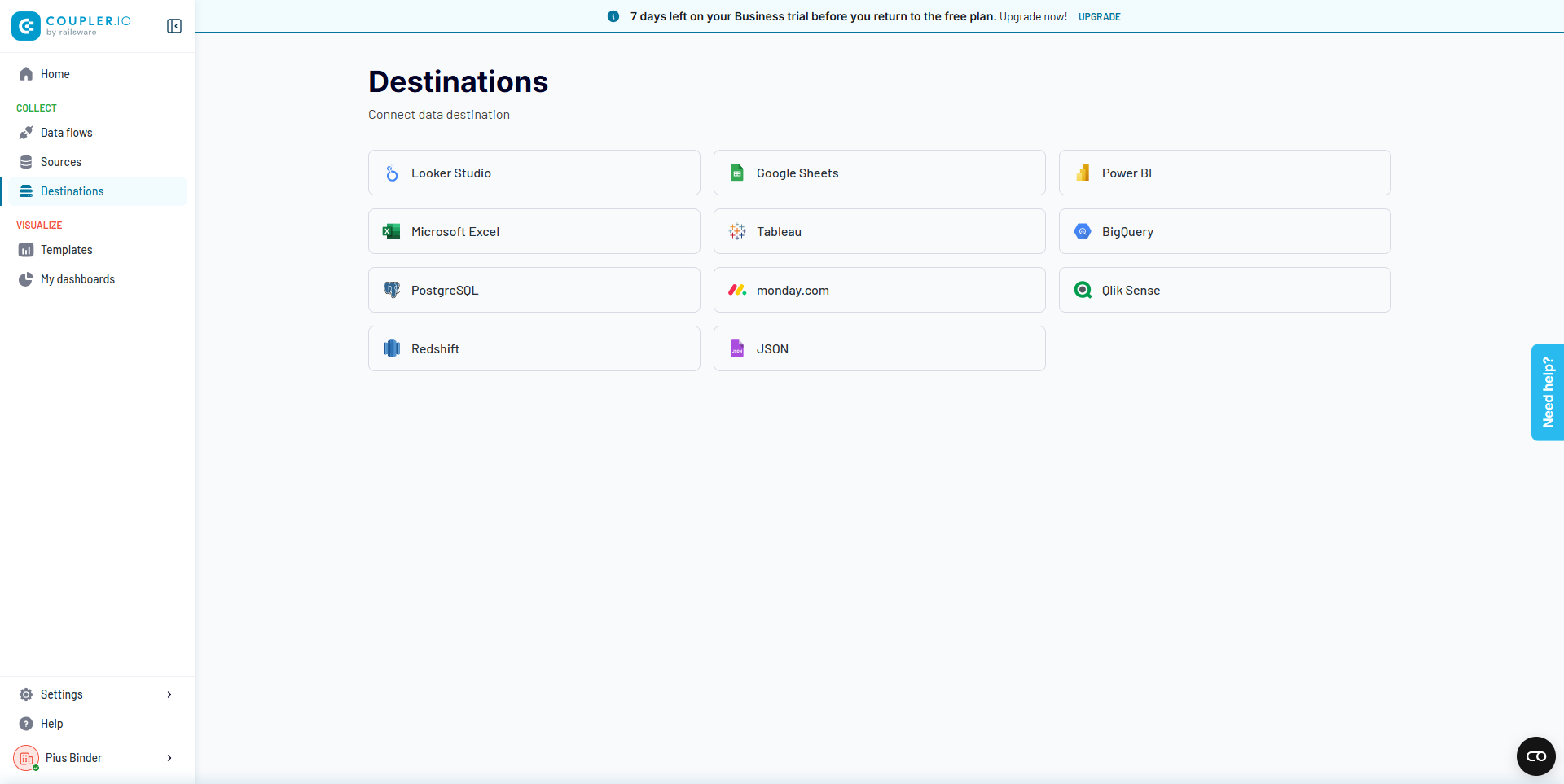Image resolution: width=1564 pixels, height=784 pixels.
Task: Click the COLLECT section label
Action: tap(37, 107)
